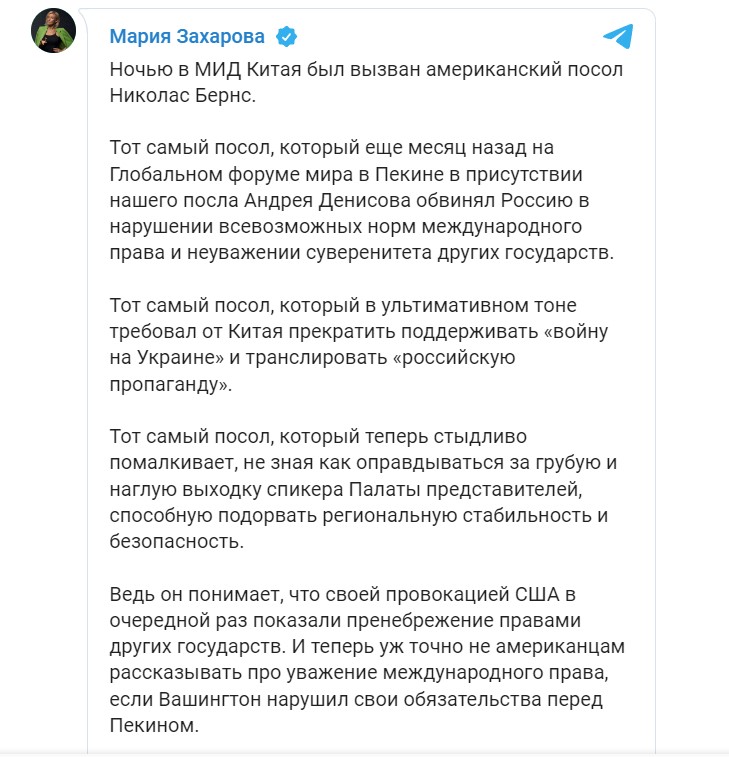
Task: Click the name "Андрея Денисова" in the text
Action: coord(308,200)
